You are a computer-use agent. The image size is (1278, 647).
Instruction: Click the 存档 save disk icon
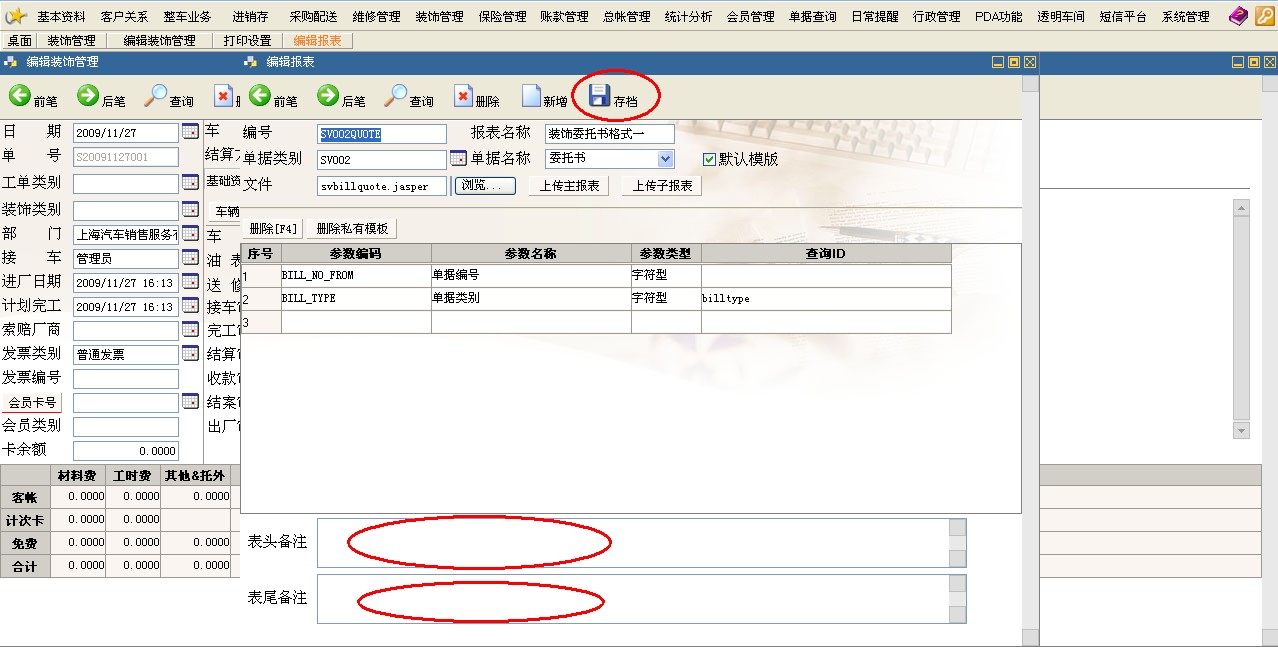[x=599, y=95]
